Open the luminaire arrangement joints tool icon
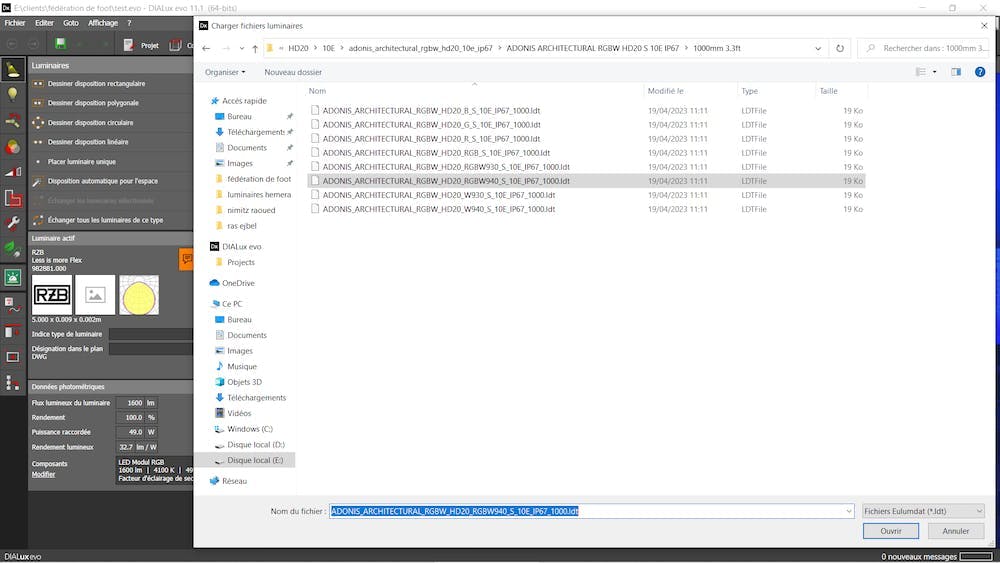 (x=13, y=121)
